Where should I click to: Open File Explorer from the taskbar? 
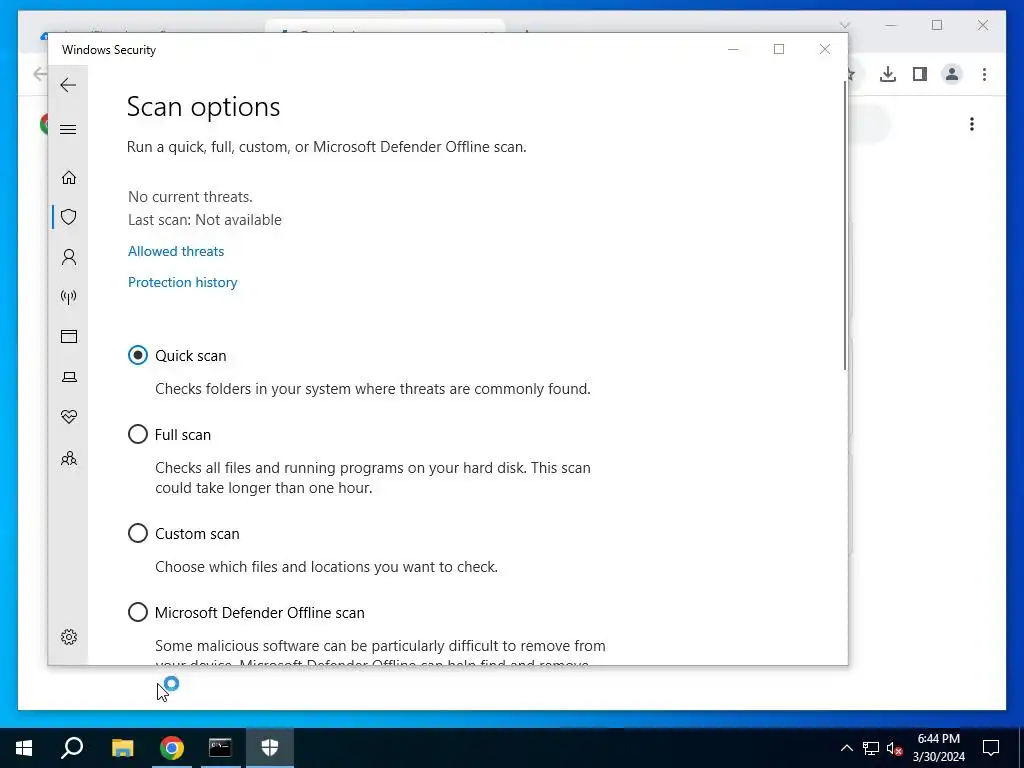pos(122,748)
